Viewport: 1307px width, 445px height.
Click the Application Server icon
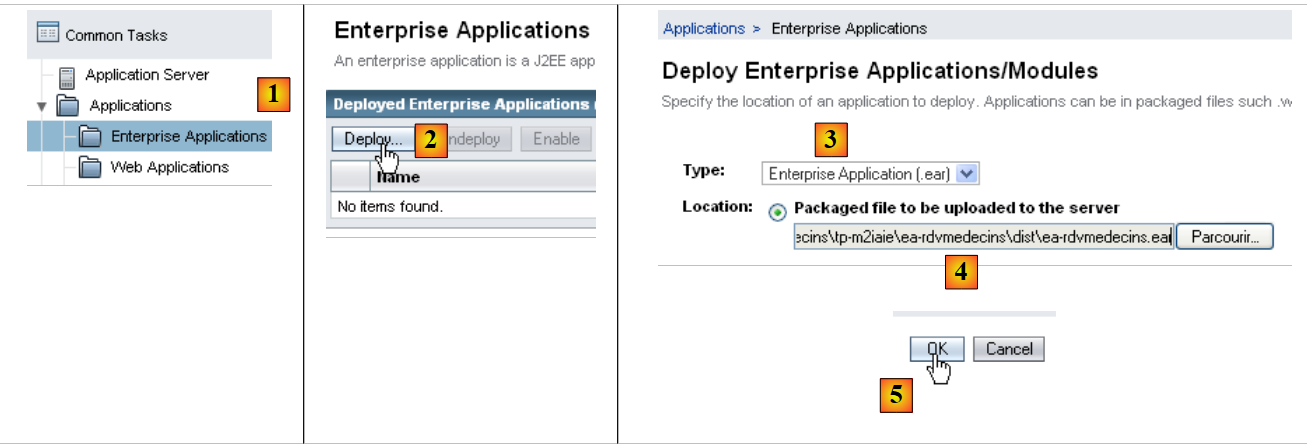click(x=67, y=76)
